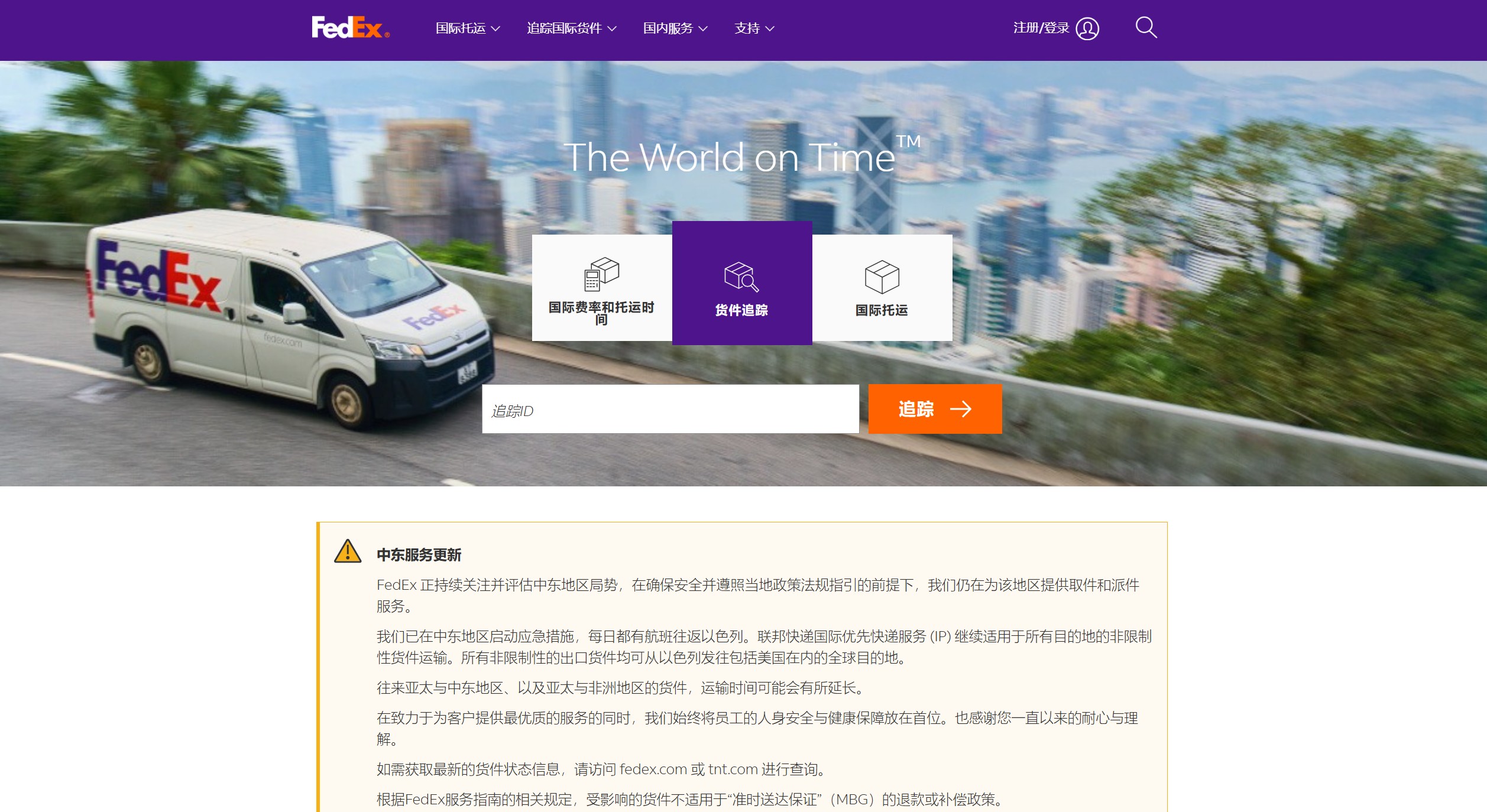The width and height of the screenshot is (1487, 812).
Task: Click the user profile avatar icon
Action: 1087,28
